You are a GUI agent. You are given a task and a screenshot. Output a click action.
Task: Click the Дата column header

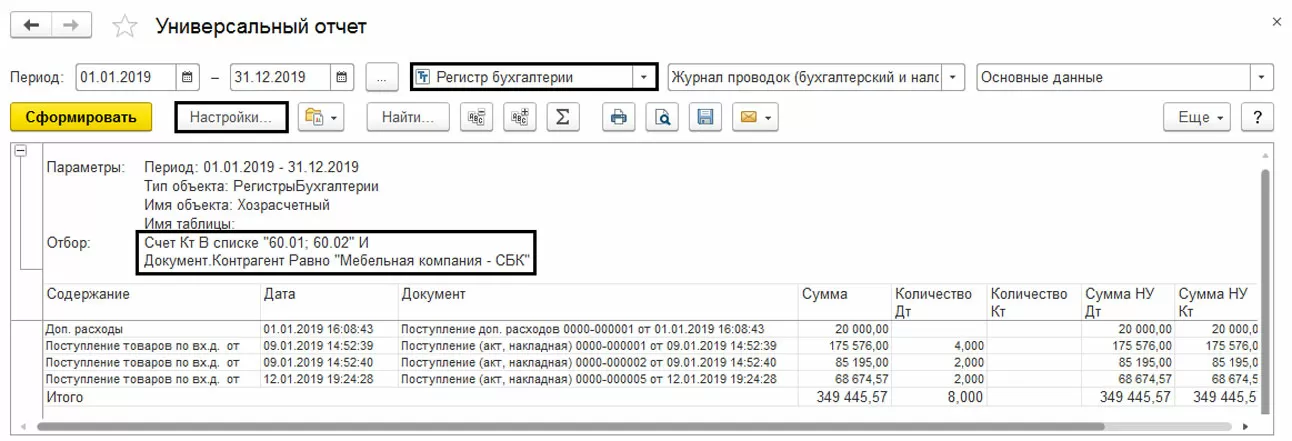pyautogui.click(x=329, y=302)
